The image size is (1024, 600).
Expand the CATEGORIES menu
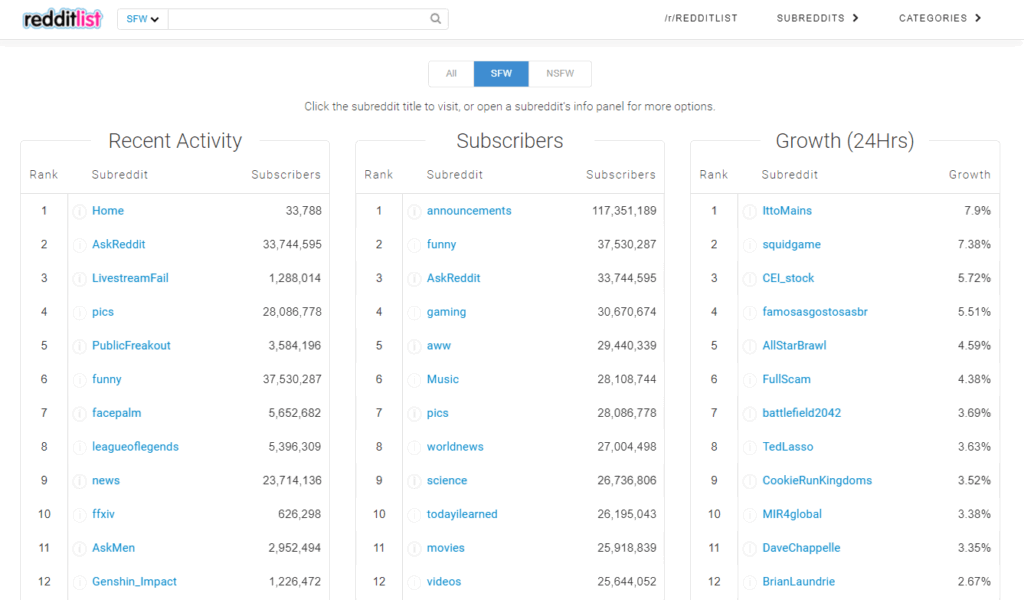tap(940, 18)
